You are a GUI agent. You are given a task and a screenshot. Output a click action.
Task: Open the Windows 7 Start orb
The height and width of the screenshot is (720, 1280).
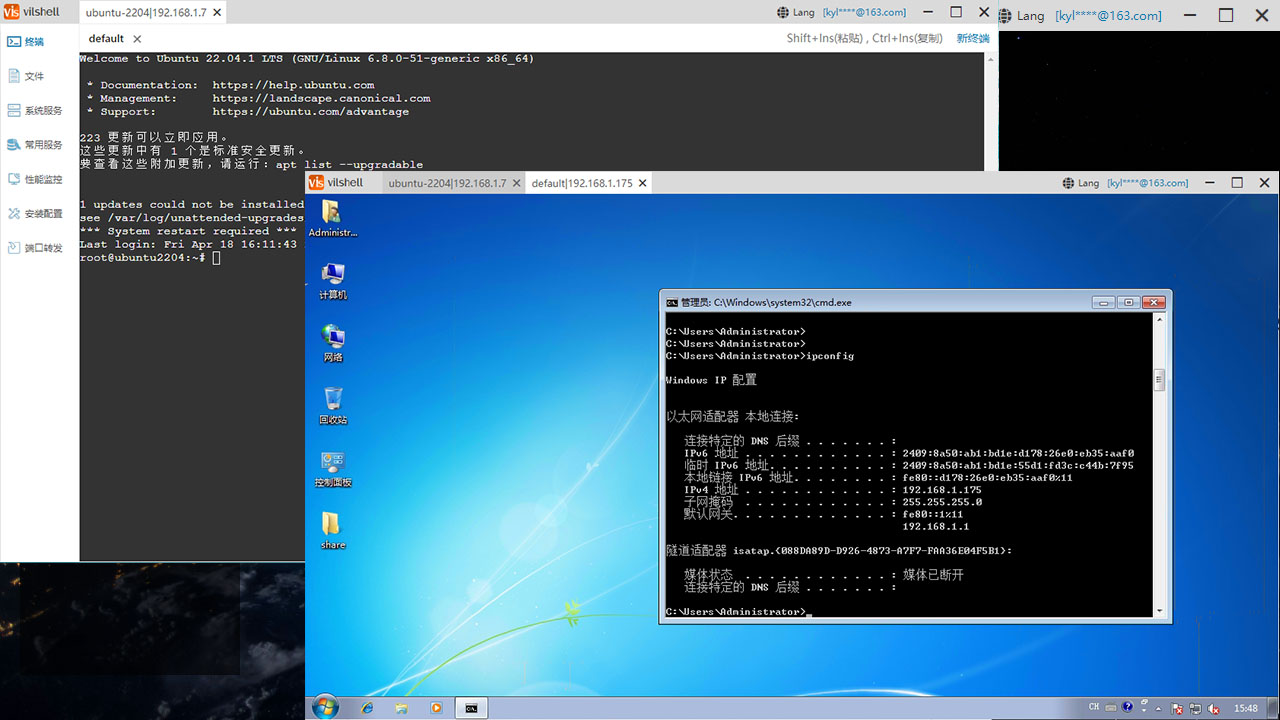click(x=325, y=707)
